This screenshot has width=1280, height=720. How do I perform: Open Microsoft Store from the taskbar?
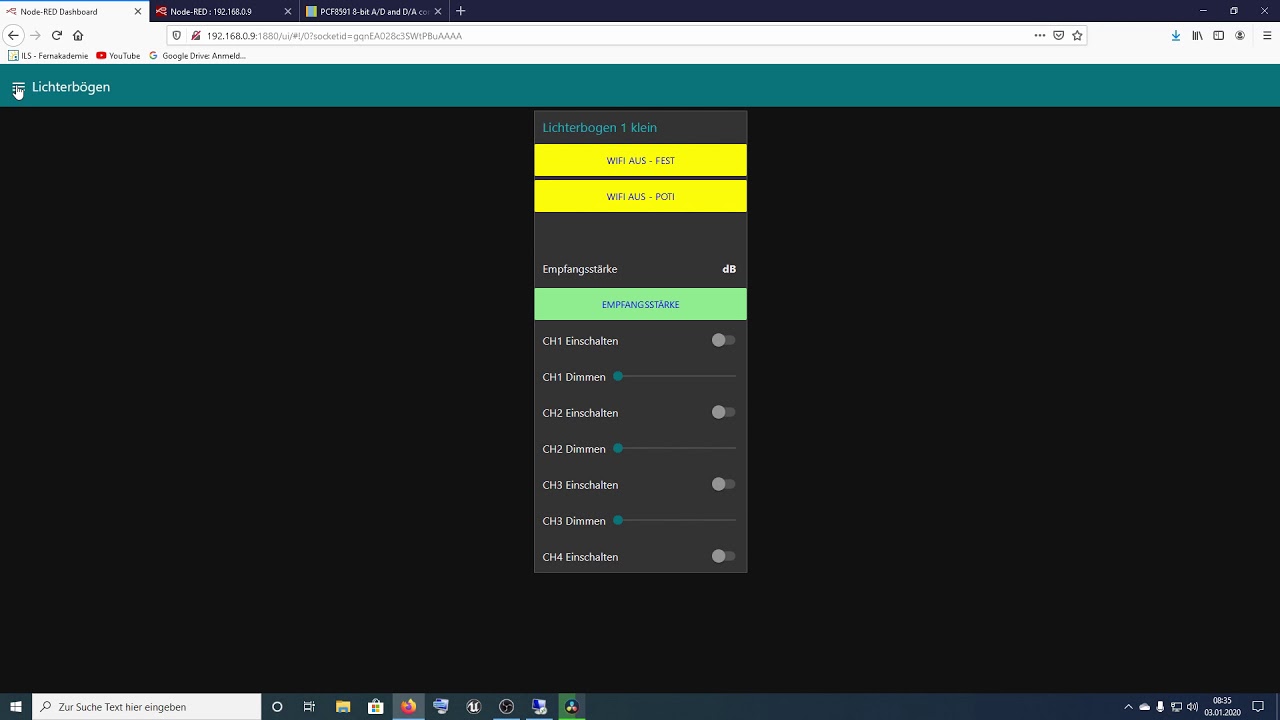(x=376, y=707)
